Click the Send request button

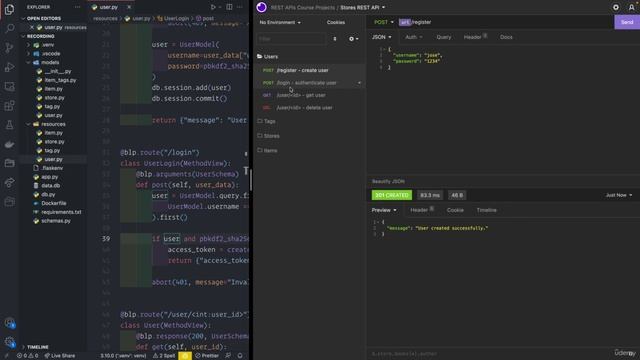(x=627, y=22)
